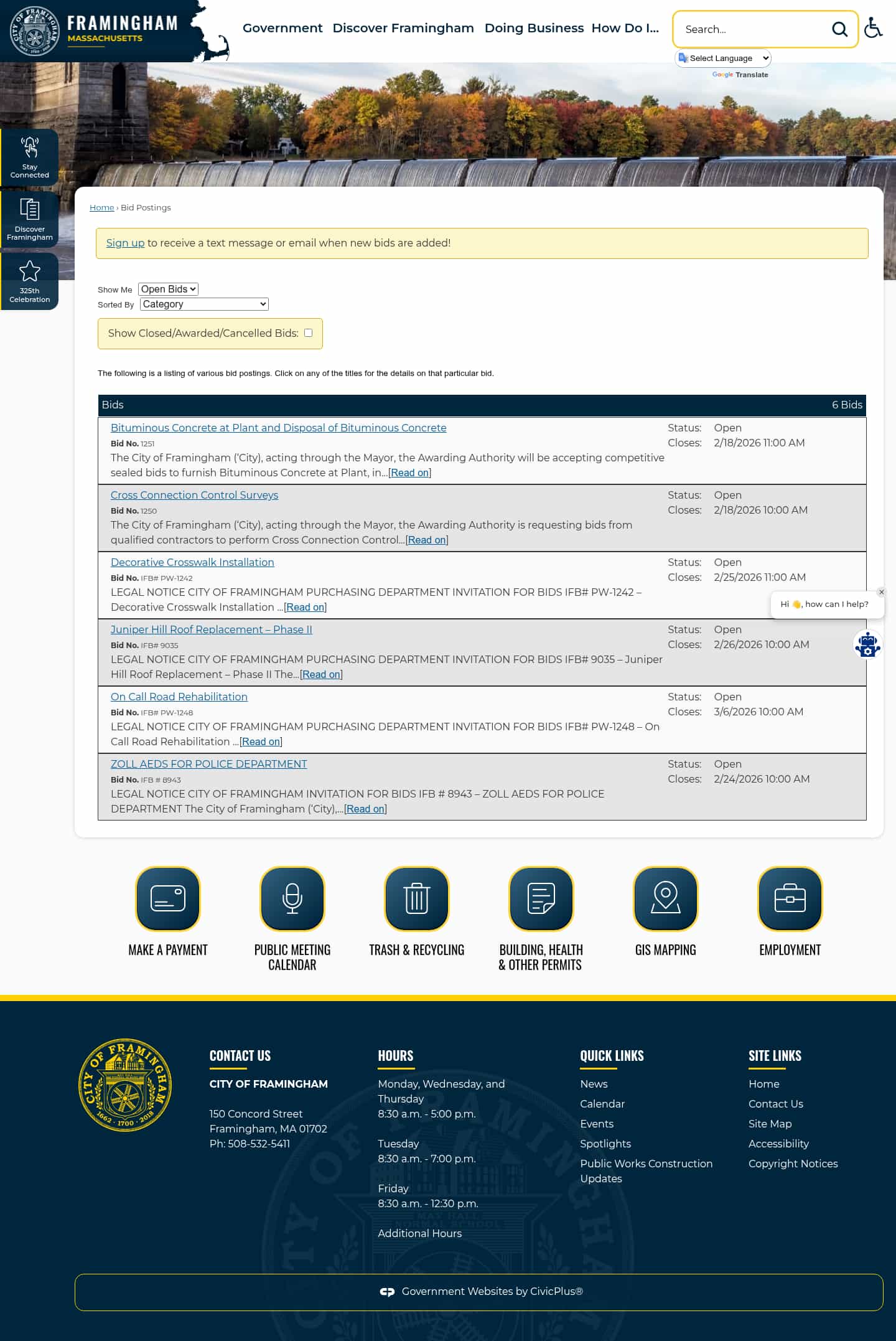Open Calendar quick link
896x1341 pixels.
(602, 1104)
